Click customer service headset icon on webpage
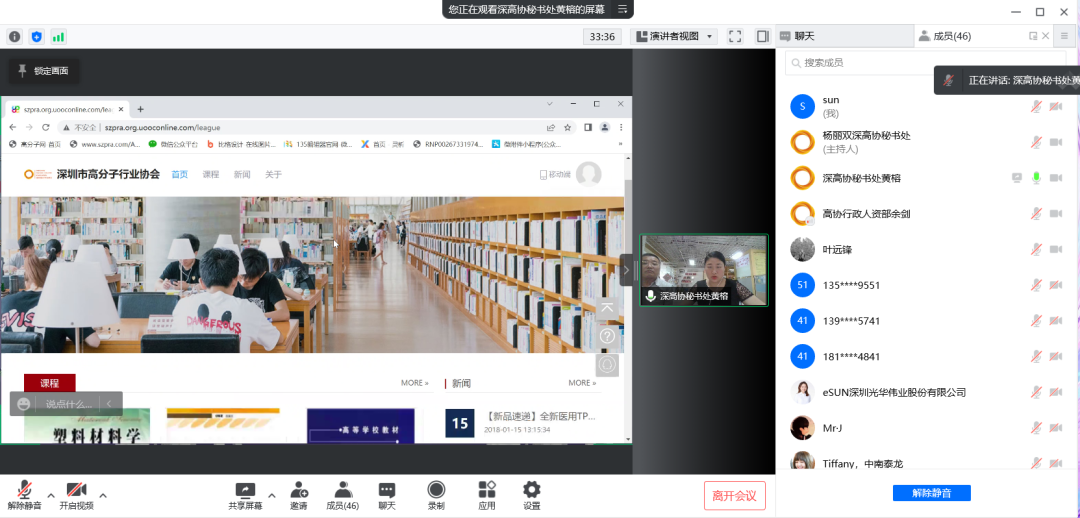Screen dimensions: 1080x518 click(x=607, y=364)
